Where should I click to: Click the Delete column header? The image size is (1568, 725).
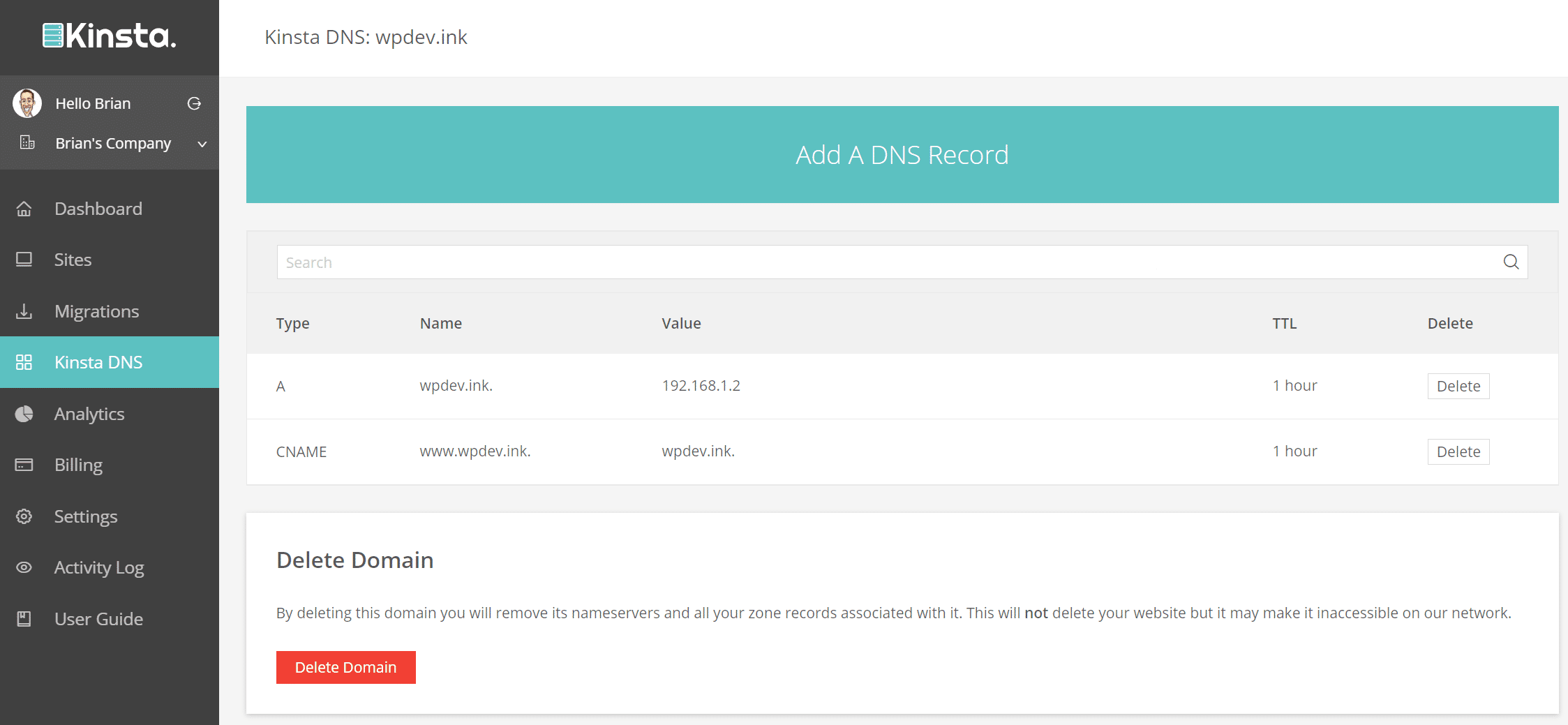tap(1450, 323)
